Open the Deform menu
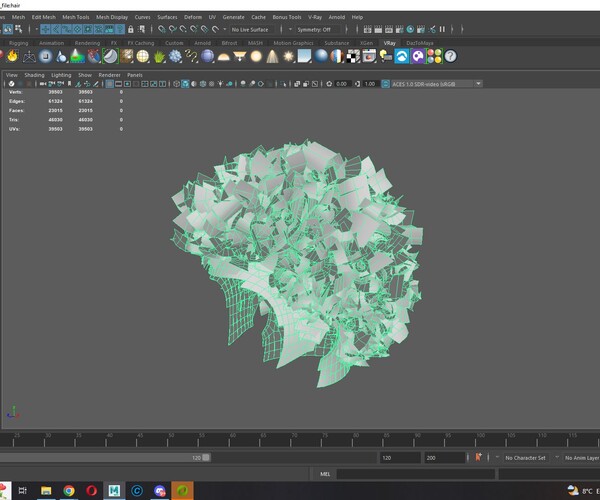 pos(193,17)
